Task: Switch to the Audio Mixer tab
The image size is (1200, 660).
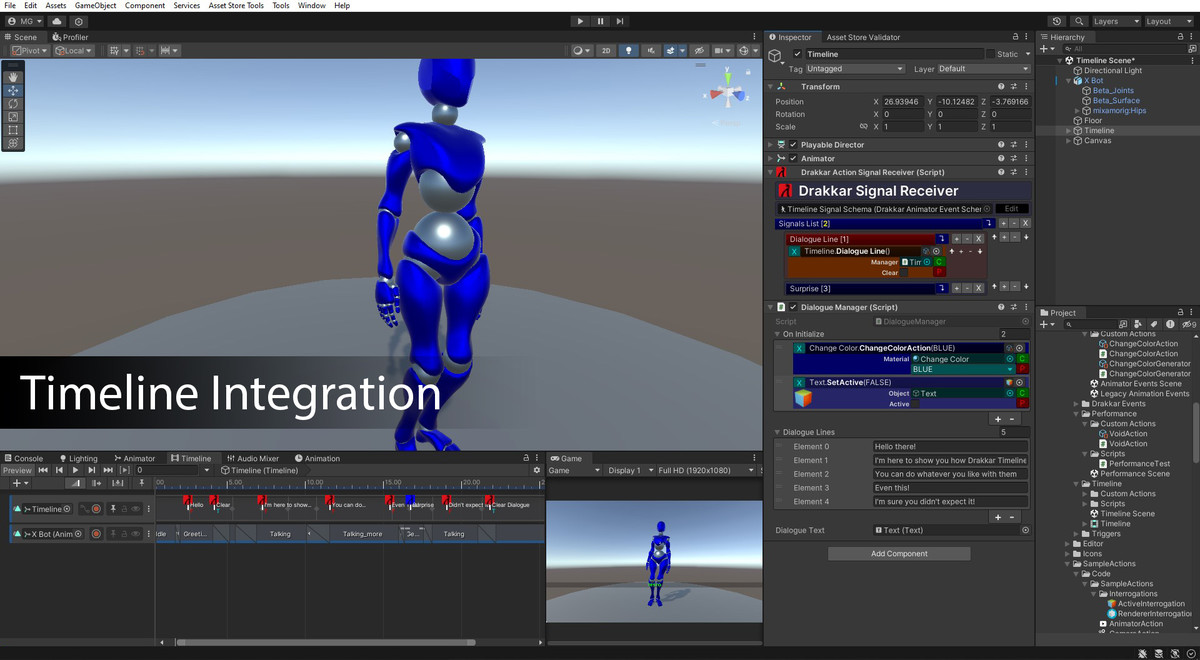Action: tap(253, 458)
